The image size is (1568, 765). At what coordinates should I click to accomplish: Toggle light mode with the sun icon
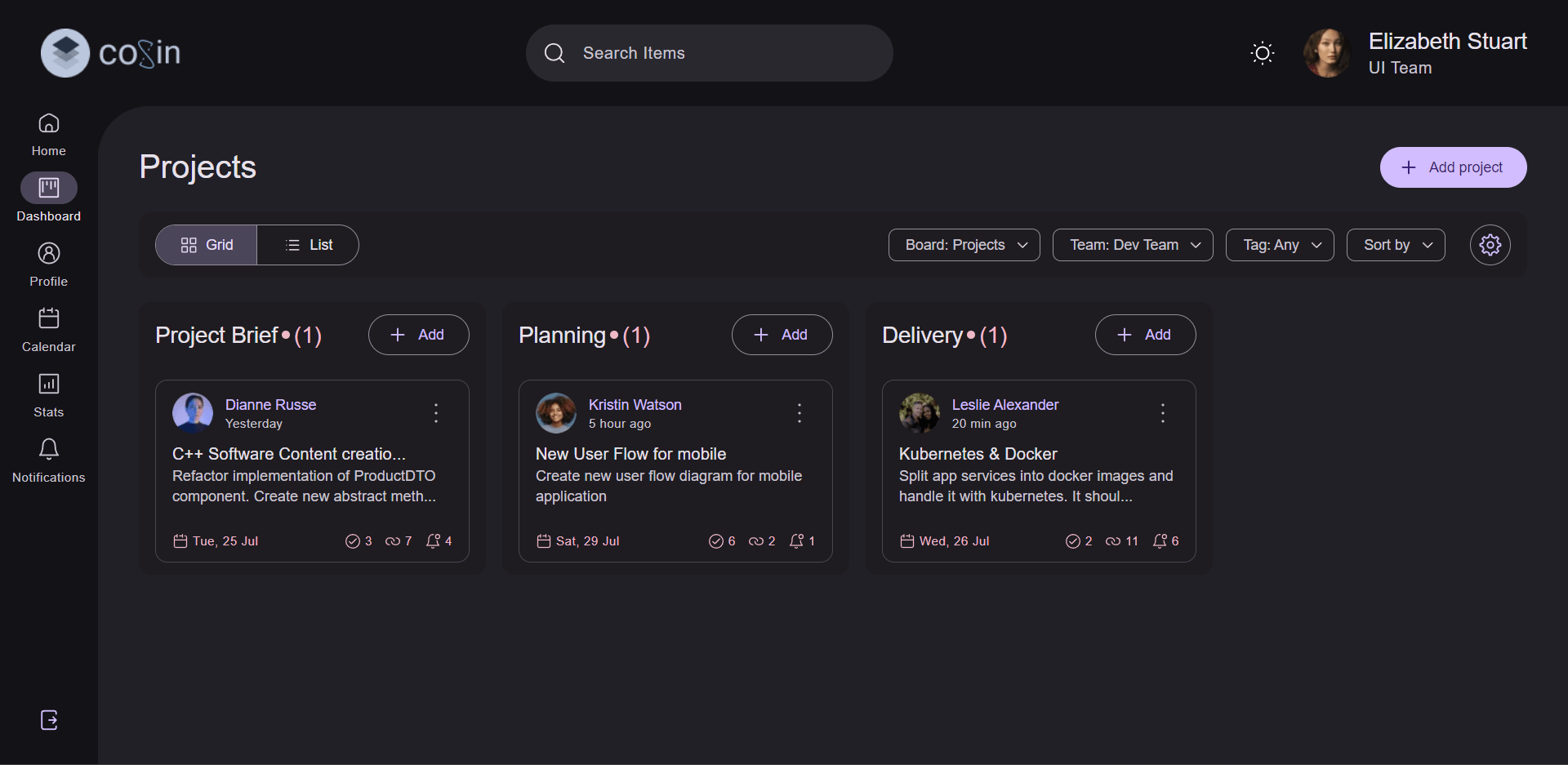click(1262, 52)
